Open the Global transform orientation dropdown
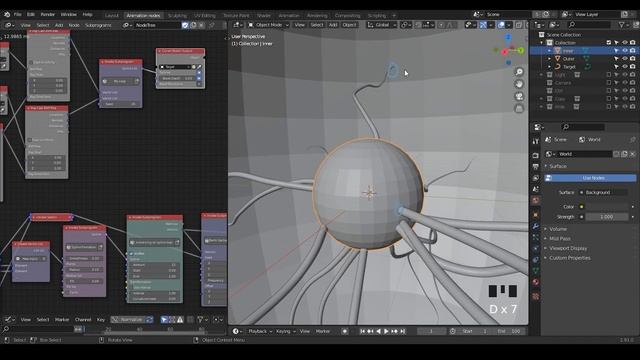Image resolution: width=640 pixels, height=360 pixels. [382, 25]
